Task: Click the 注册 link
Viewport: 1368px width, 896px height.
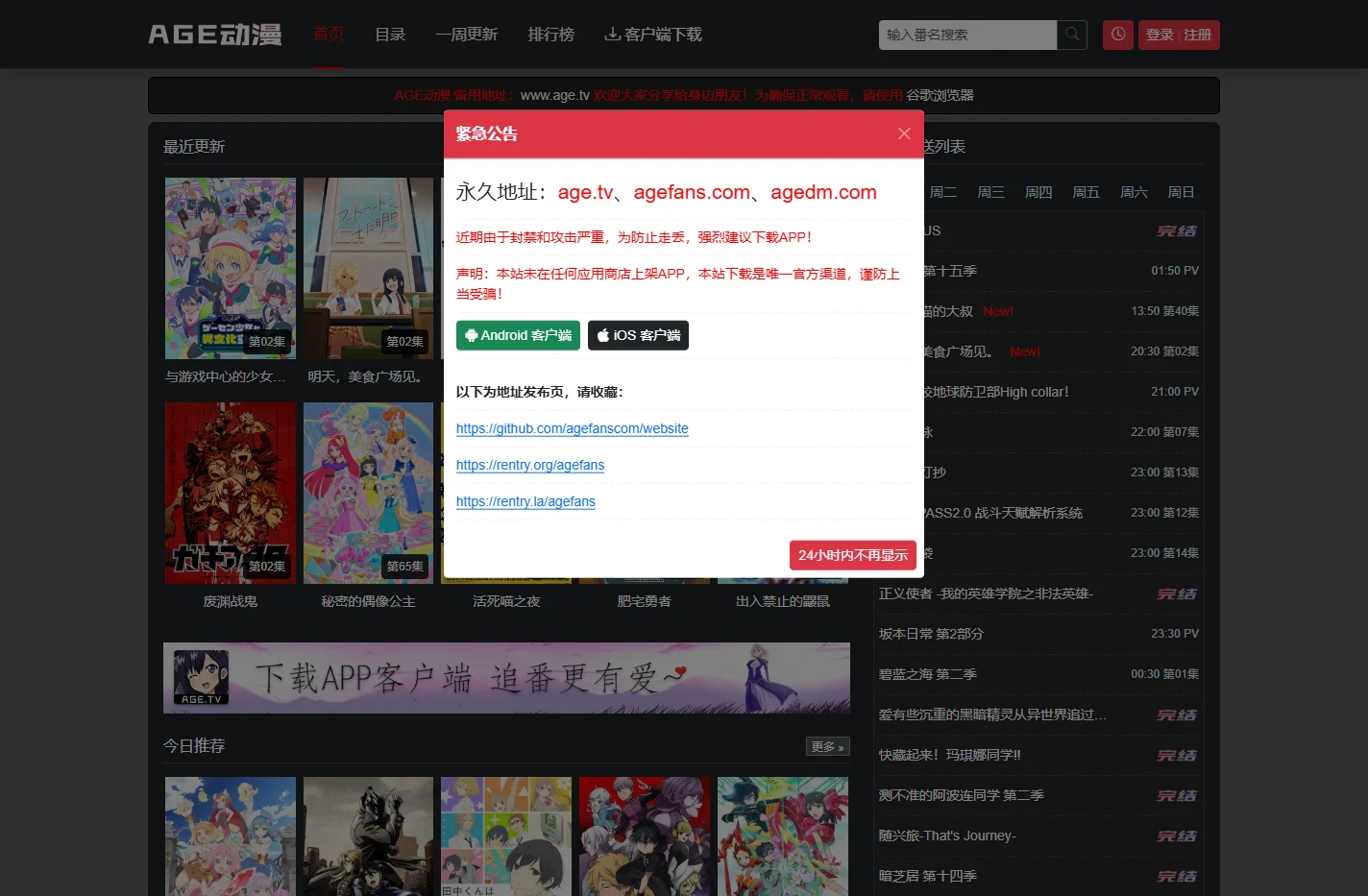Action: pos(1197,35)
